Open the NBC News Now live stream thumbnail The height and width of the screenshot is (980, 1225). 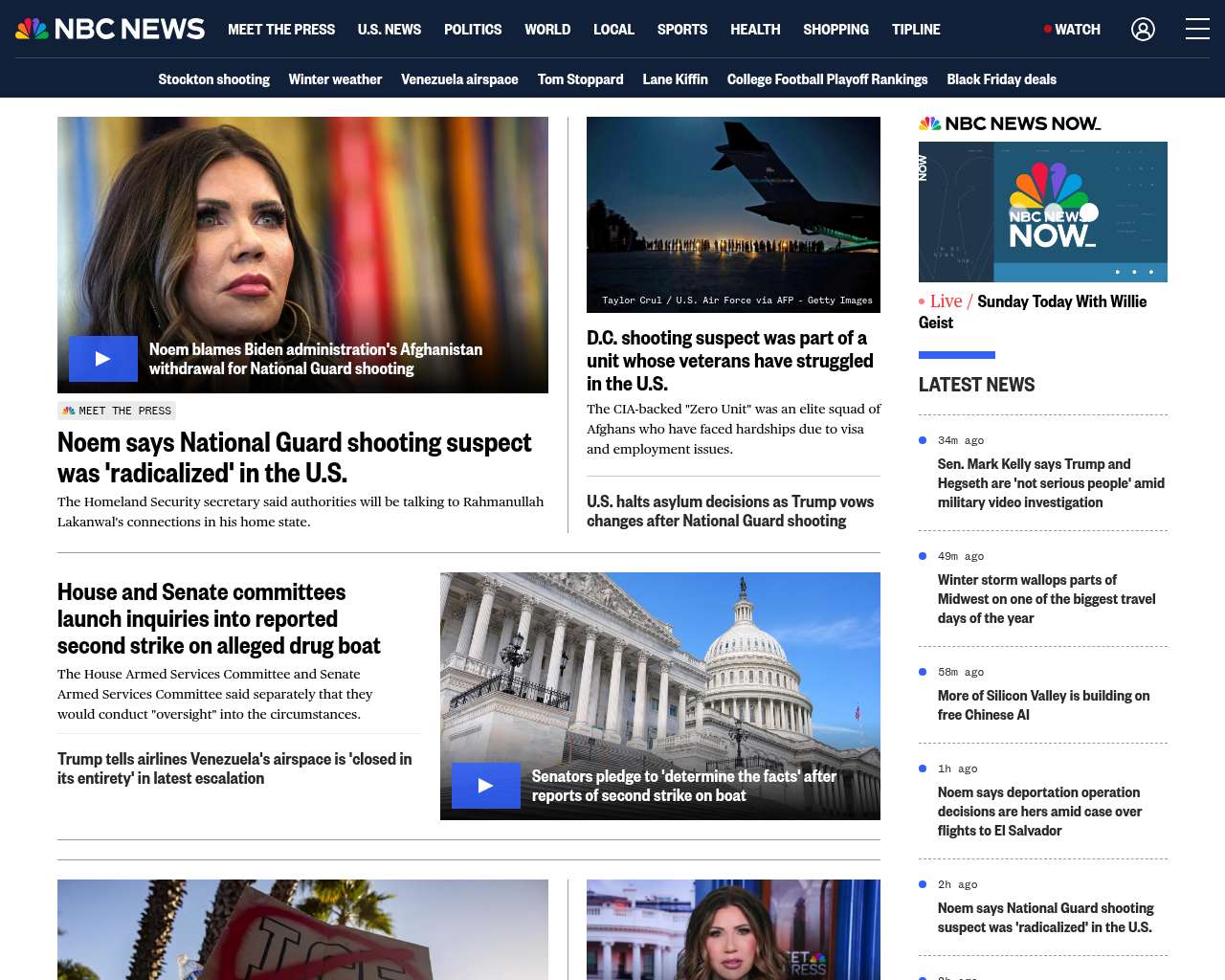(1043, 212)
